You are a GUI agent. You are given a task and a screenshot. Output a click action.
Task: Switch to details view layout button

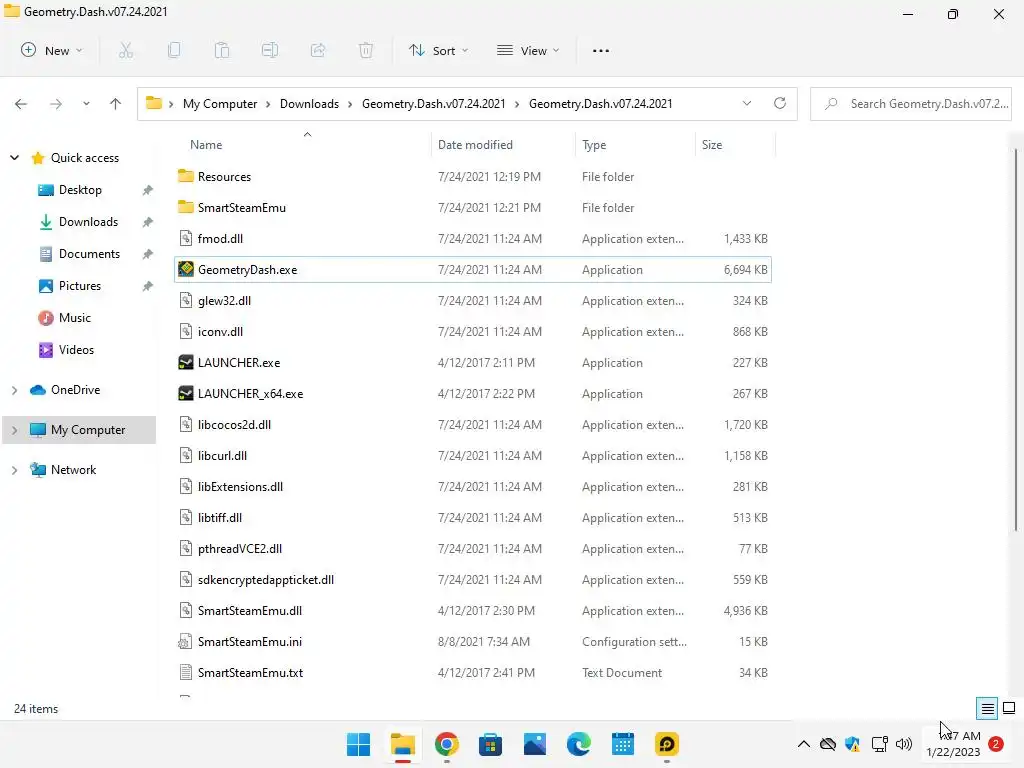pyautogui.click(x=987, y=708)
